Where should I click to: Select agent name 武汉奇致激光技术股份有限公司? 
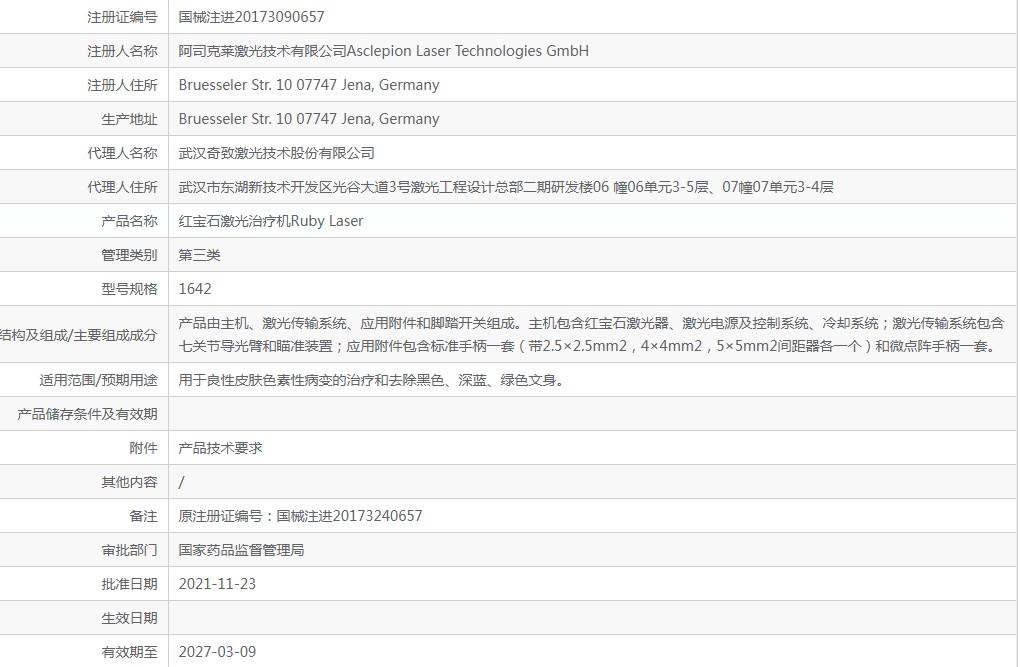[276, 153]
